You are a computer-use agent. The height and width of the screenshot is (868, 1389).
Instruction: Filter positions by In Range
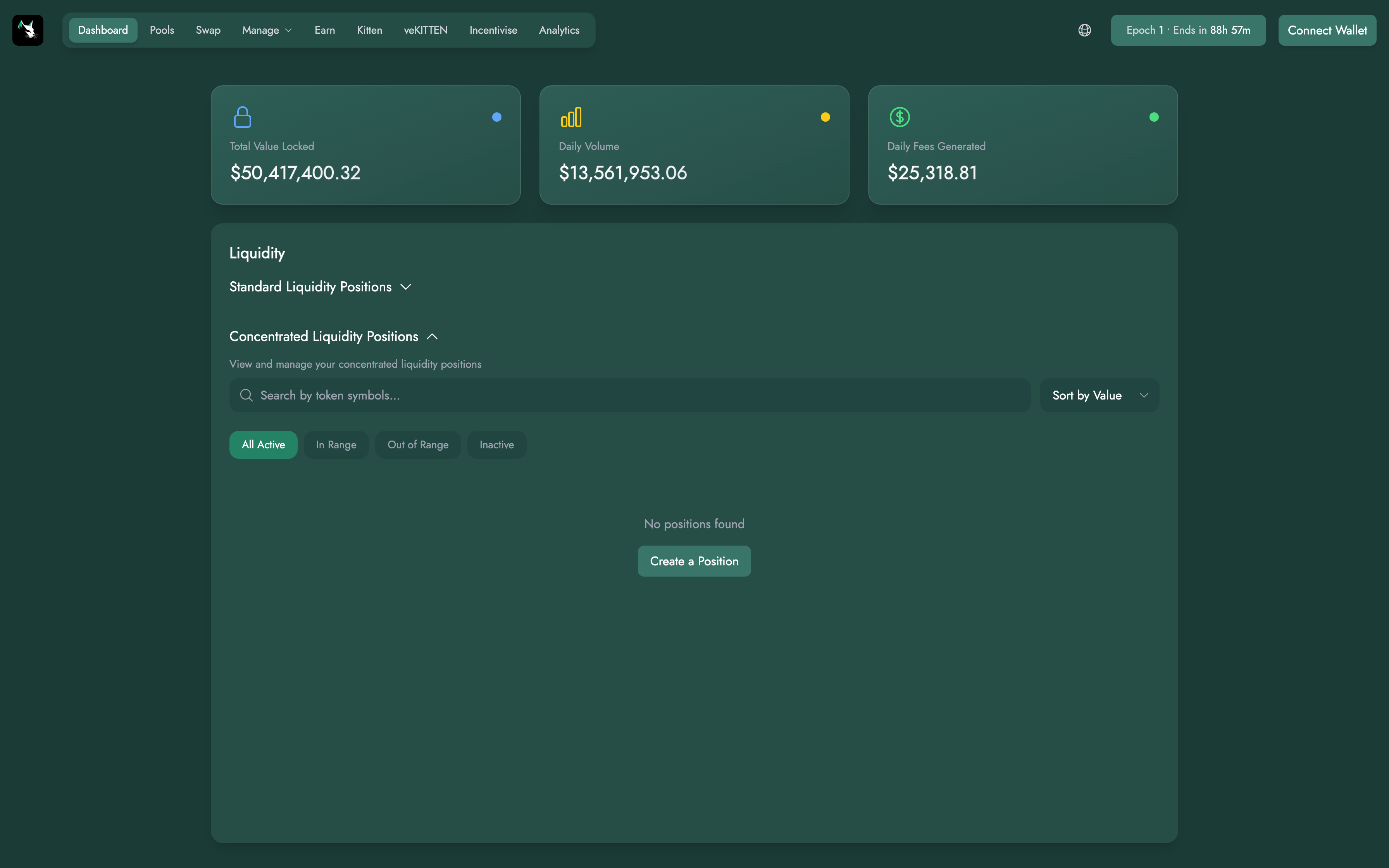(x=336, y=445)
